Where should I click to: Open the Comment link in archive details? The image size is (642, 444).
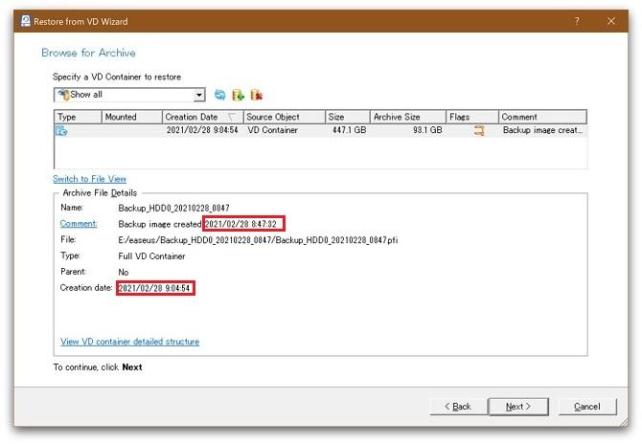pos(78,224)
